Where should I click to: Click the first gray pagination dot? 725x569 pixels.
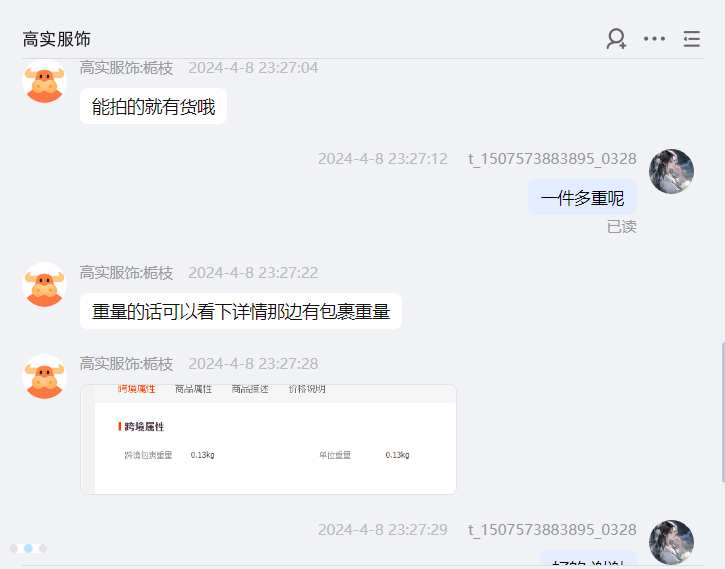[x=14, y=548]
